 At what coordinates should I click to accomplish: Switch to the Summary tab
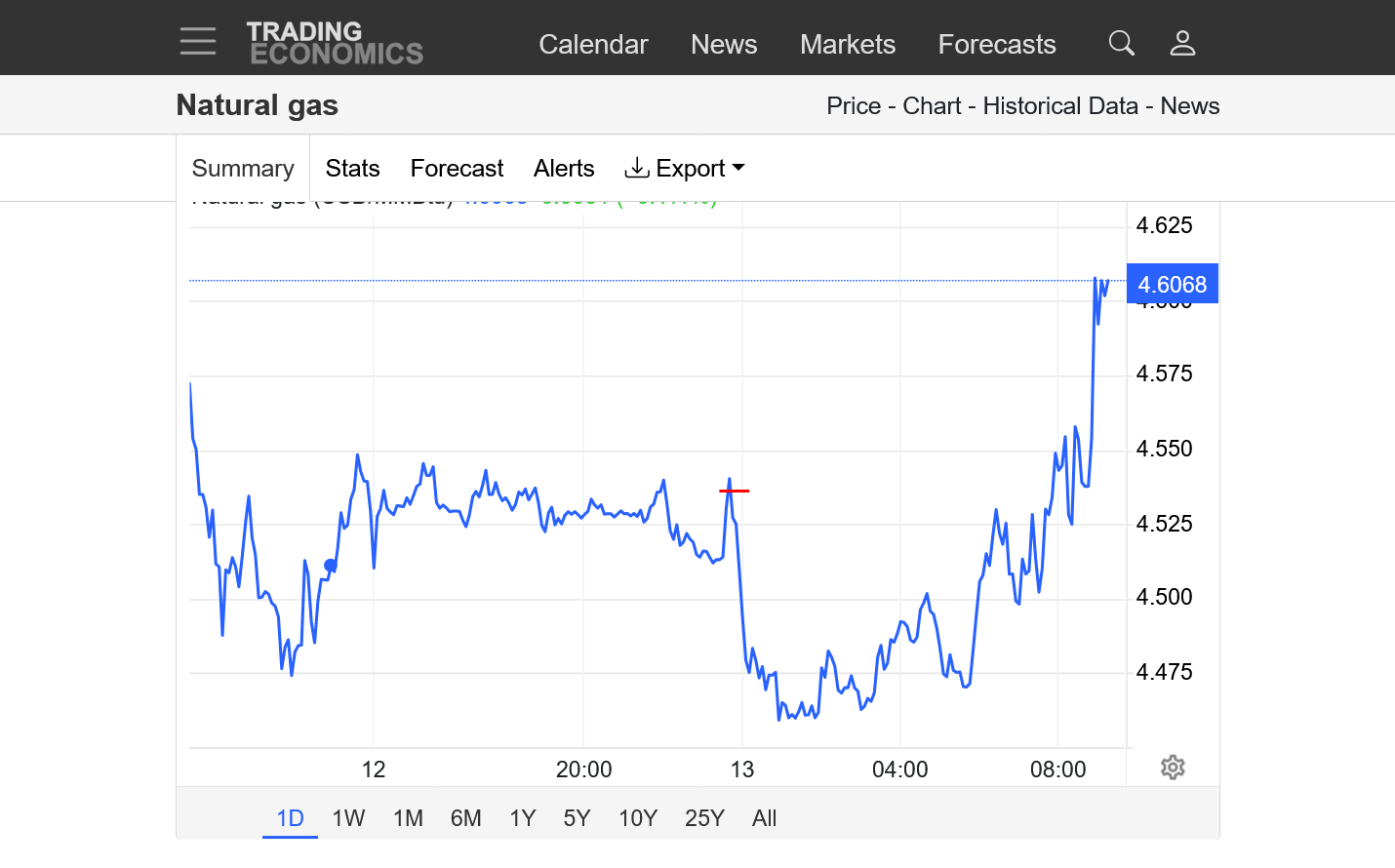(x=243, y=169)
